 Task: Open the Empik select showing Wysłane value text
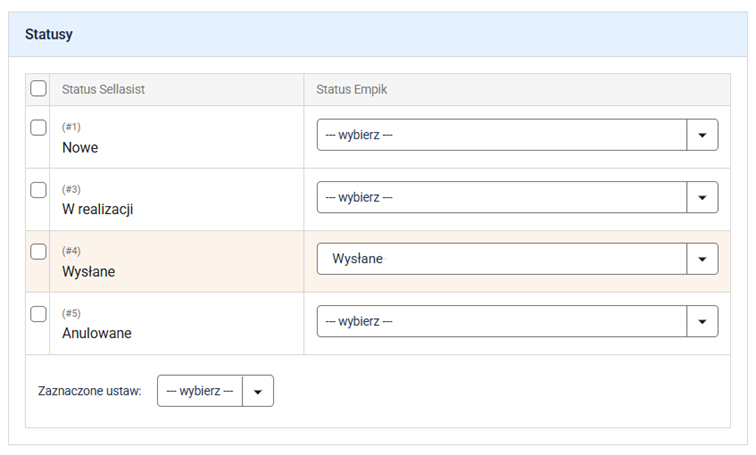pos(500,259)
